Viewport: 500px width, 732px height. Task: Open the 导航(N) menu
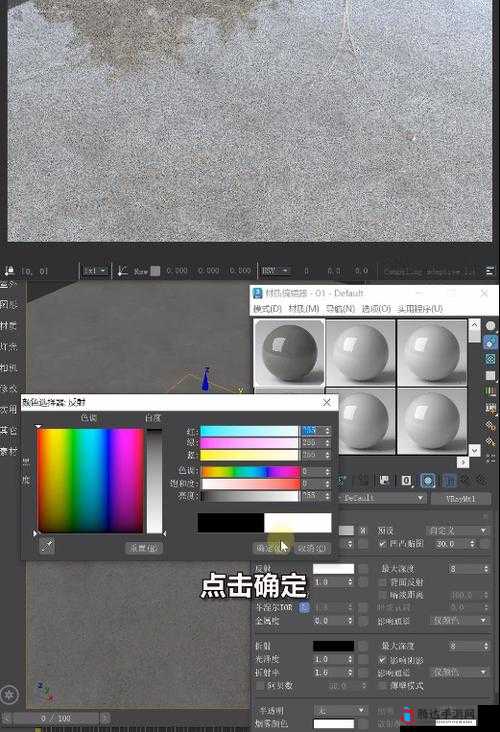(x=340, y=309)
